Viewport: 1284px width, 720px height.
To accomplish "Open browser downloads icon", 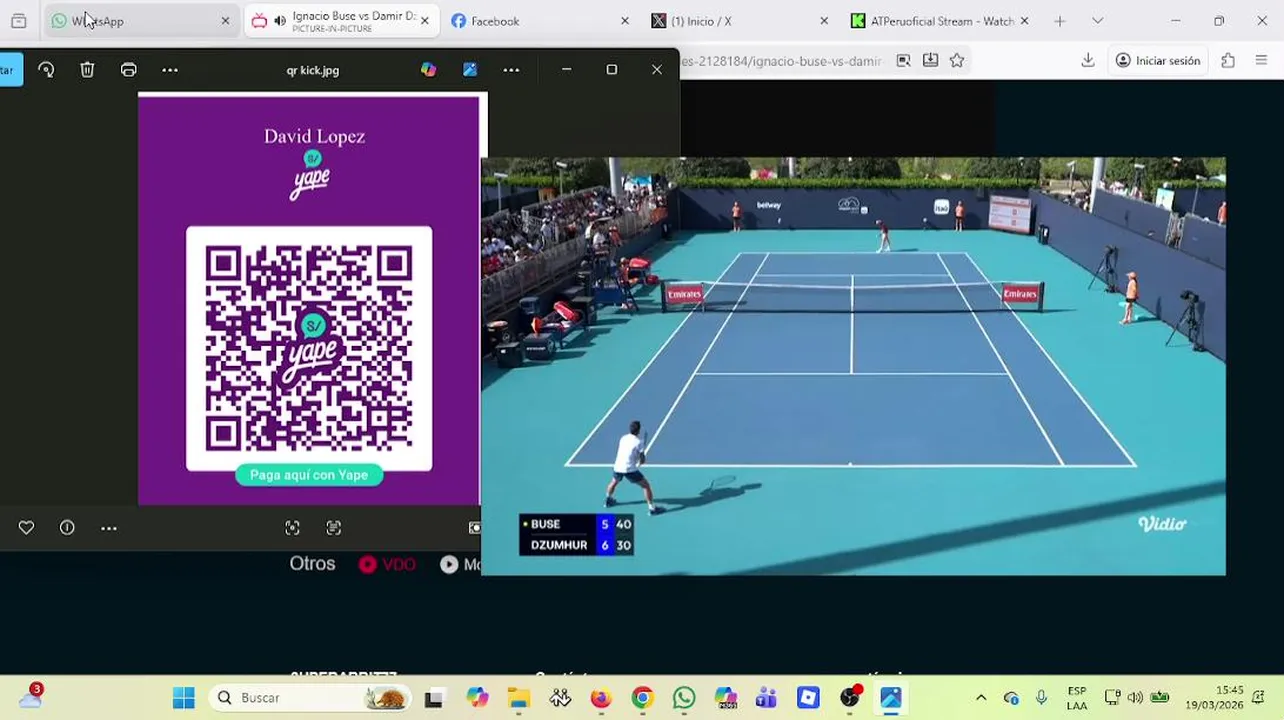I will tap(1088, 61).
